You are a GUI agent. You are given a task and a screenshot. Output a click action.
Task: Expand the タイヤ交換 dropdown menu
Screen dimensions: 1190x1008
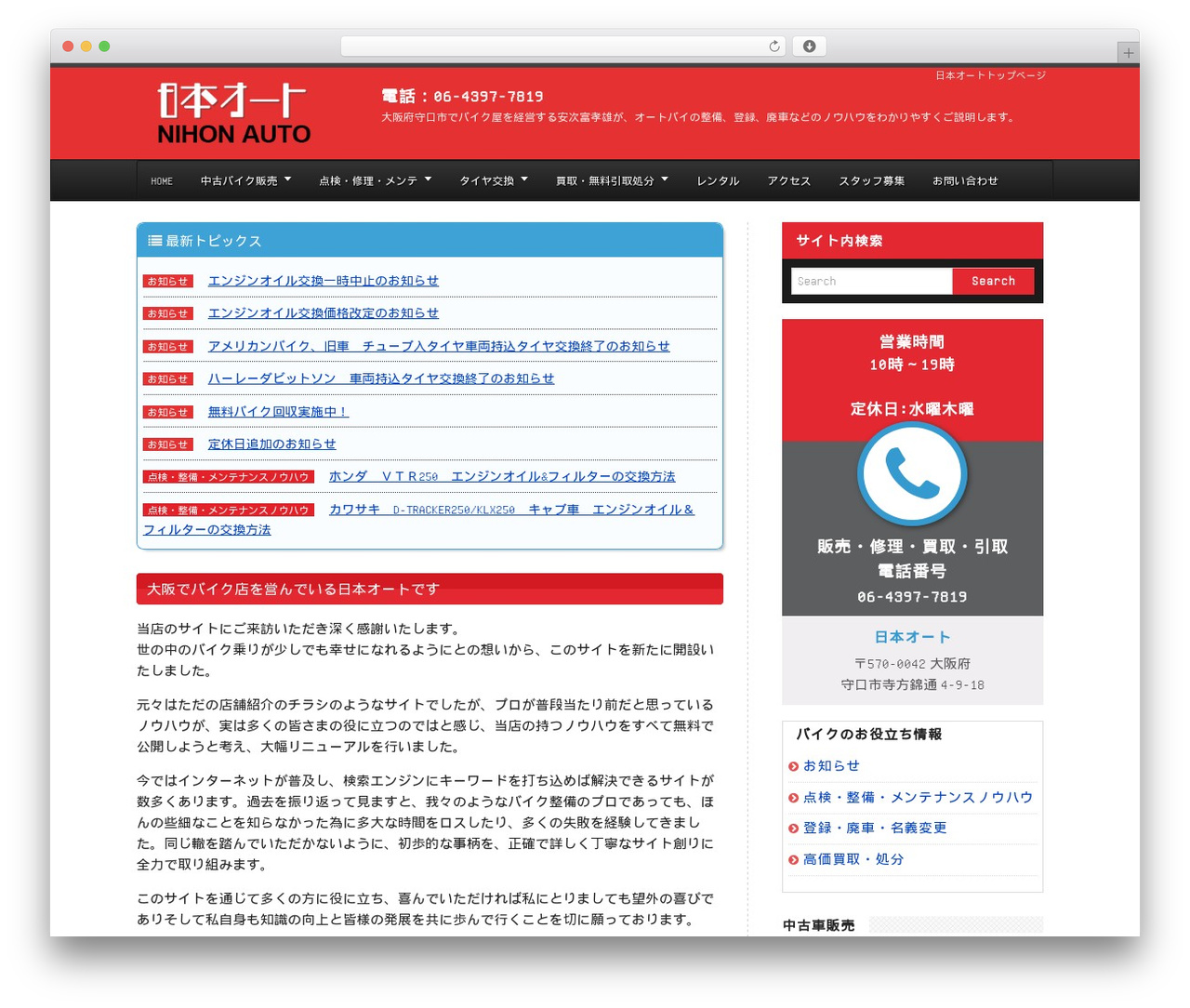tap(494, 180)
